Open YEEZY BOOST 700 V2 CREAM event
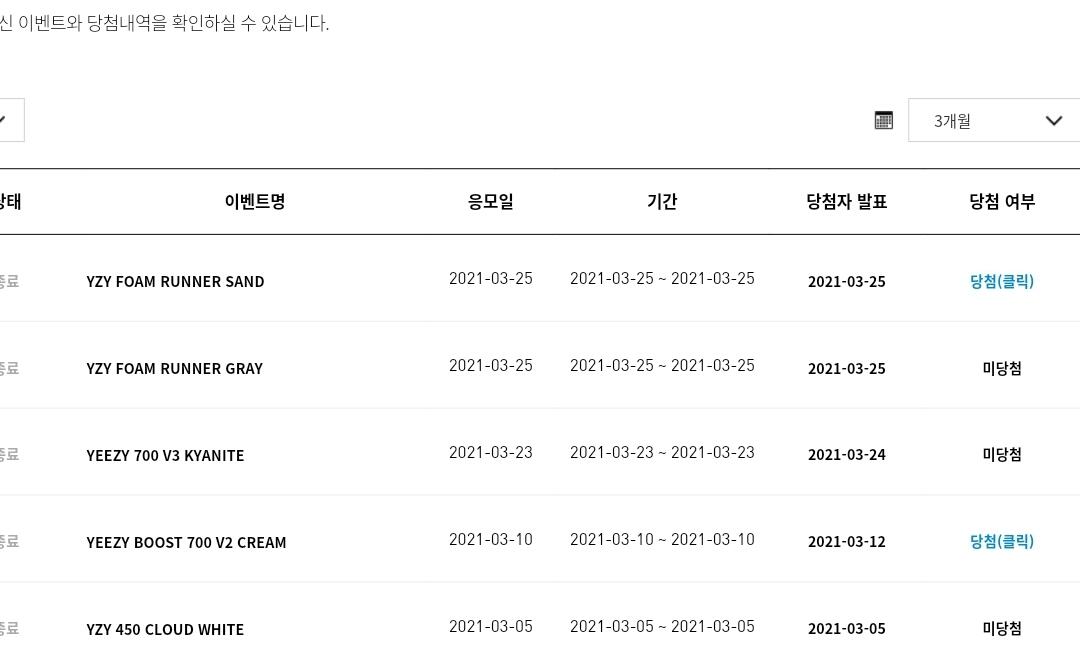This screenshot has height=661, width=1080. point(186,542)
